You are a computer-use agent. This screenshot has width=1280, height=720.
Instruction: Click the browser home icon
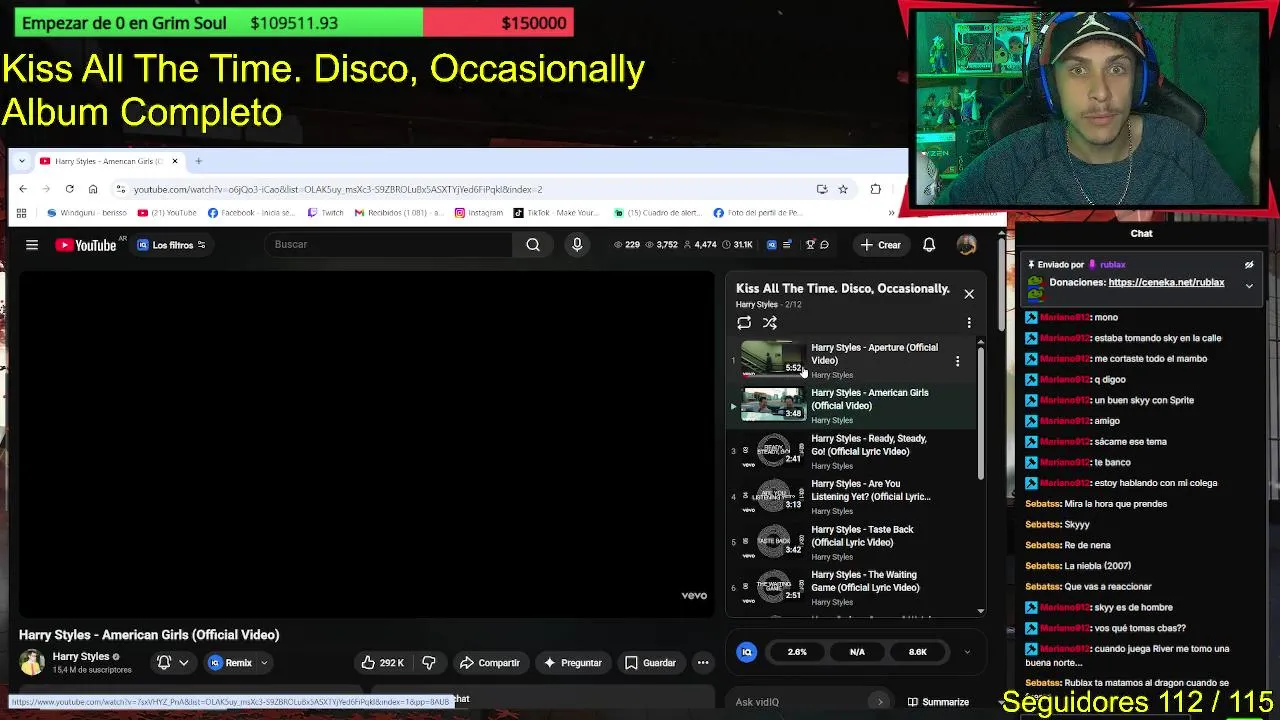(x=93, y=189)
